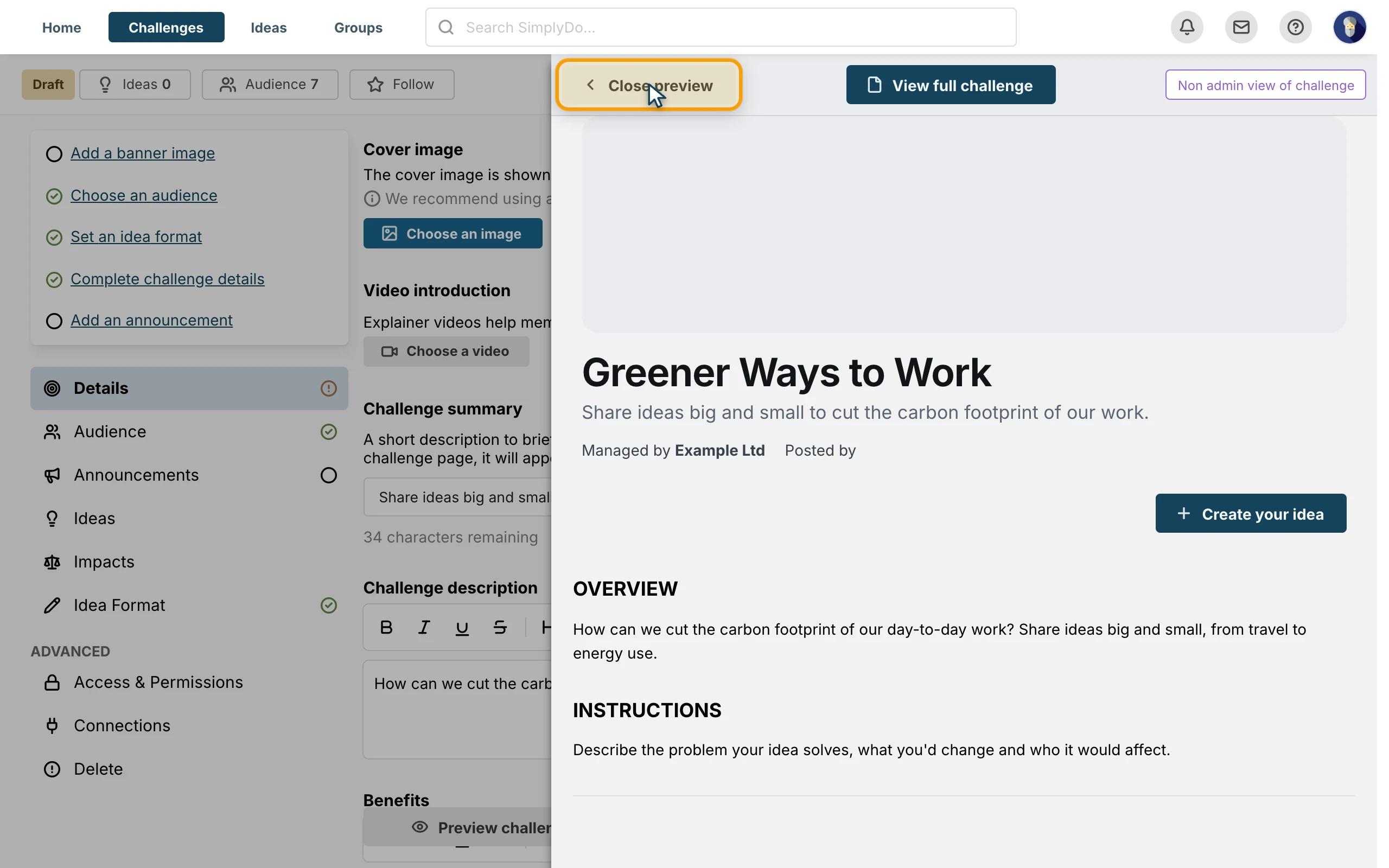Apply bold formatting in description editor
This screenshot has width=1389, height=868.
(x=386, y=628)
